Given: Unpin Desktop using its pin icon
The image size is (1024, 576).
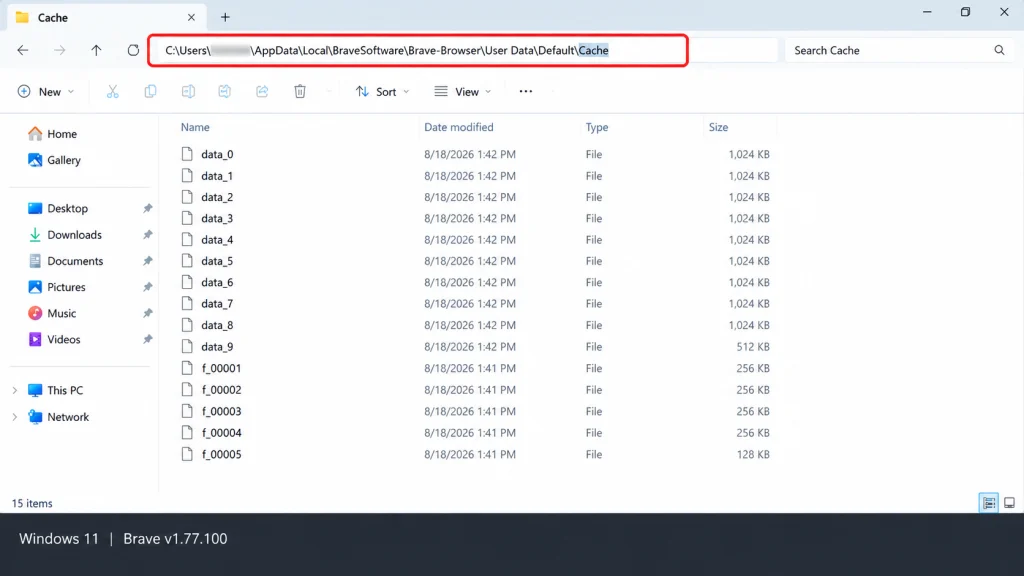Looking at the screenshot, I should [x=148, y=208].
